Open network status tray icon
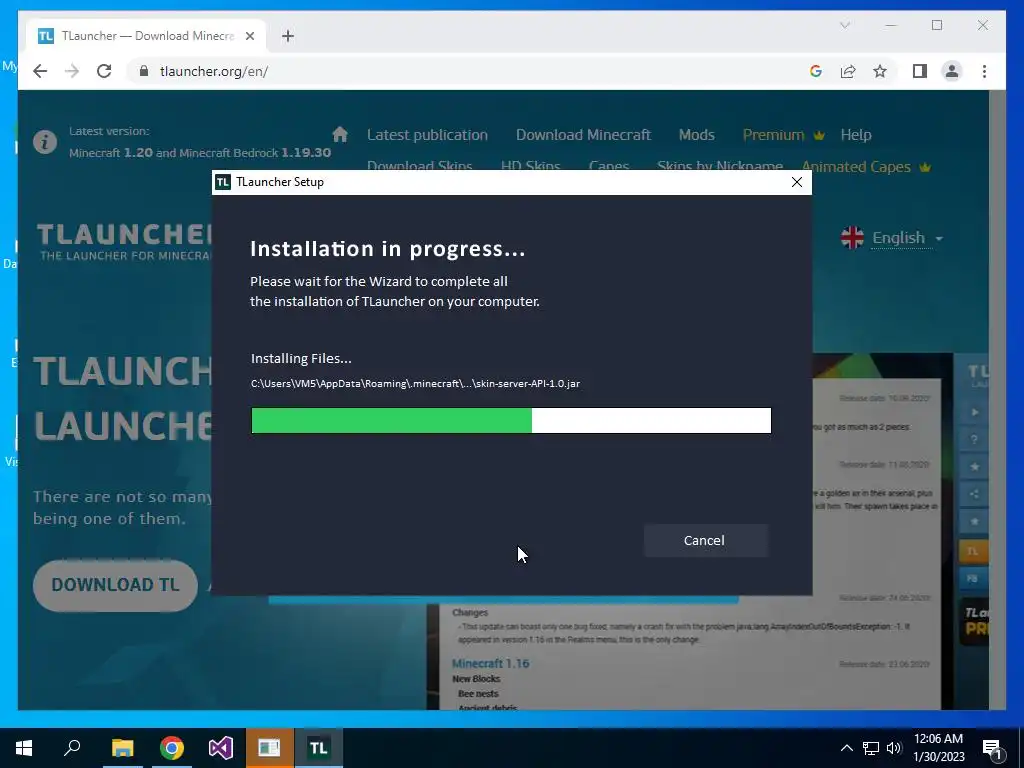Viewport: 1024px width, 768px height. click(x=871, y=748)
